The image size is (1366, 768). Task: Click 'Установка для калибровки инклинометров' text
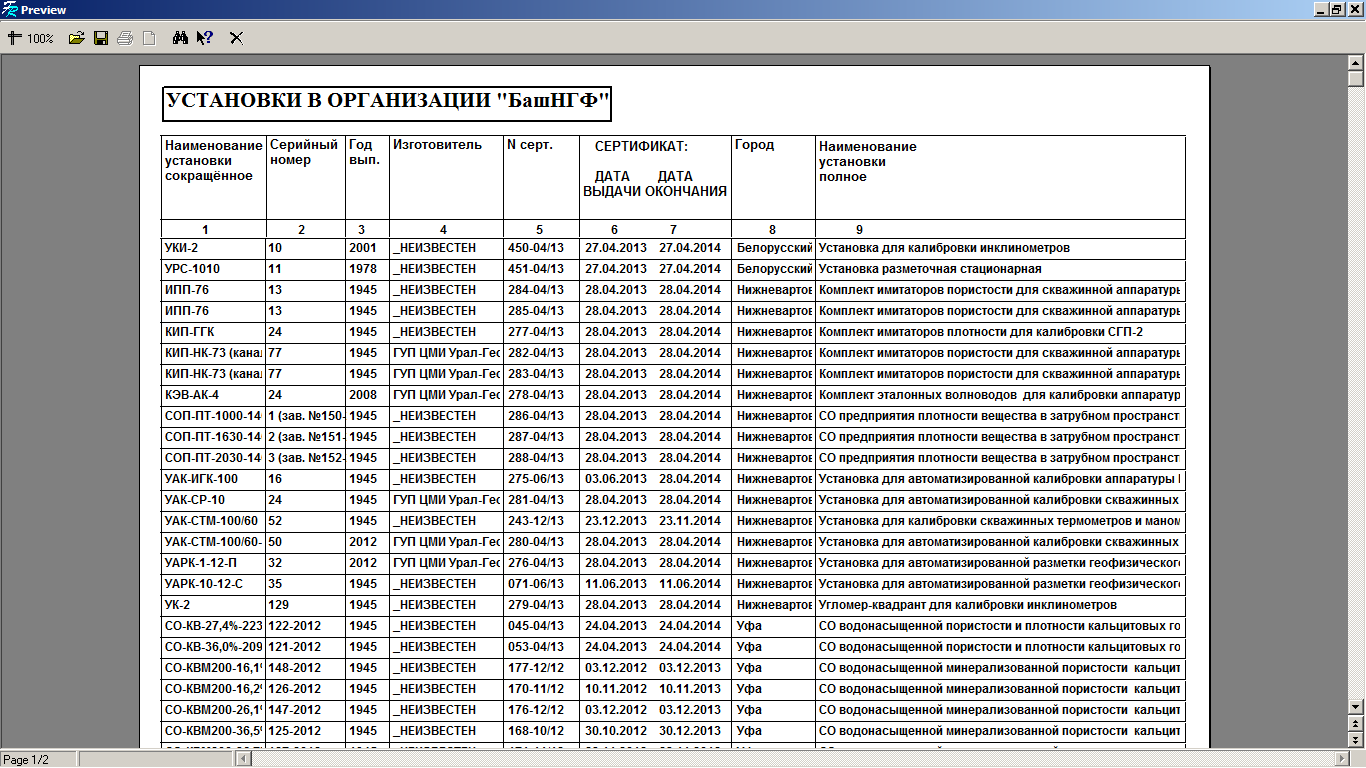(x=944, y=248)
